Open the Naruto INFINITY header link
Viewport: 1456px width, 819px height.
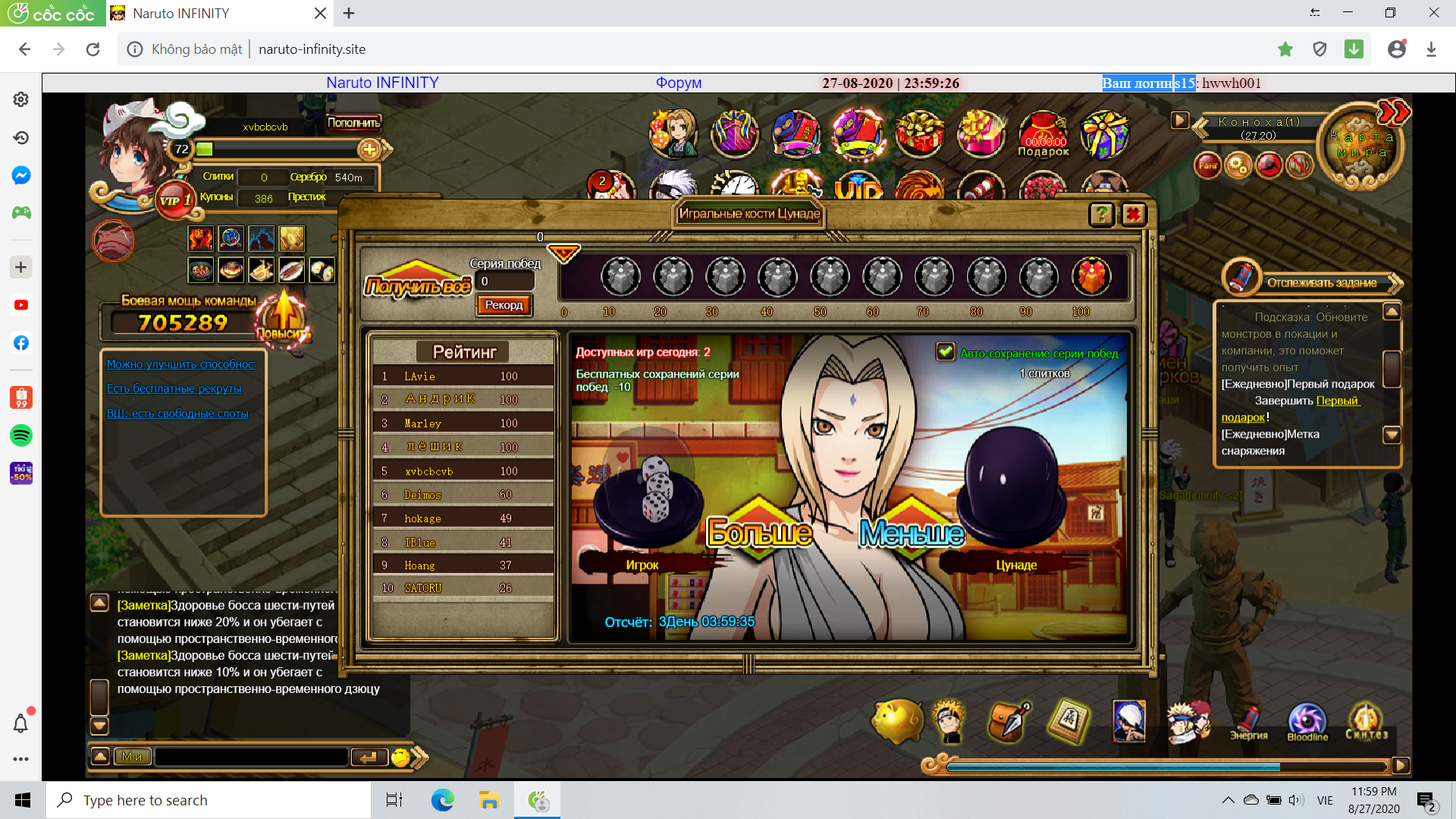382,83
